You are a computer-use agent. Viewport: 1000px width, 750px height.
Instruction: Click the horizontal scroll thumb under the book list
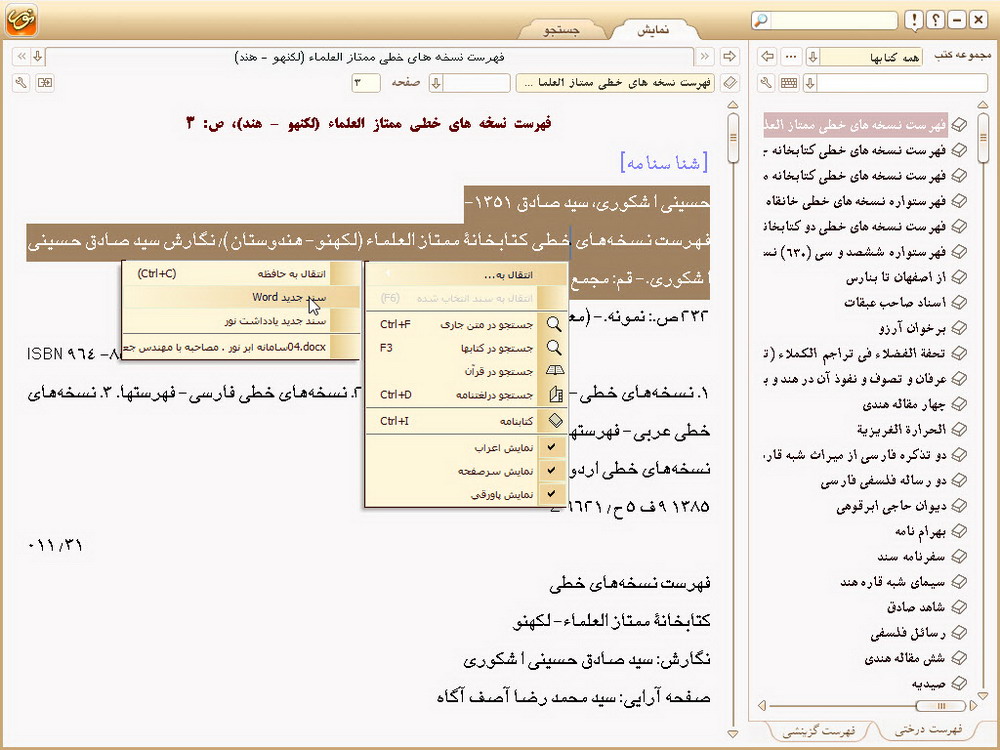point(941,706)
